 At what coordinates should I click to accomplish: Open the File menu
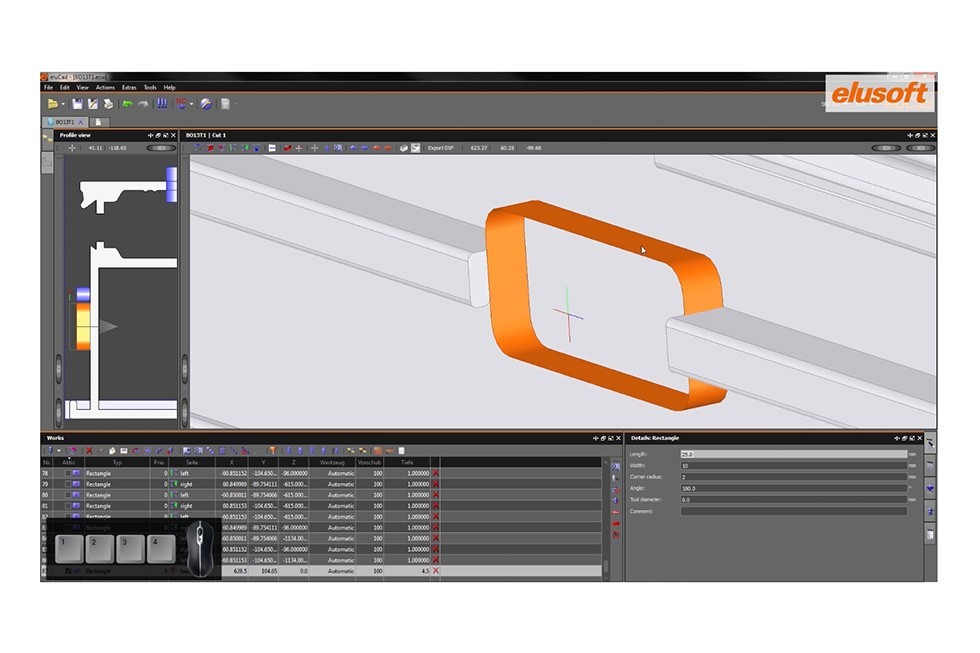(48, 87)
